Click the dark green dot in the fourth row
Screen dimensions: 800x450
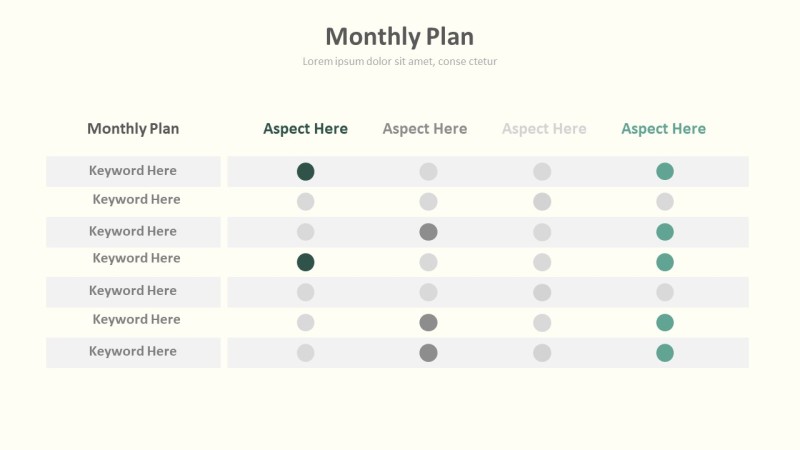coord(306,262)
